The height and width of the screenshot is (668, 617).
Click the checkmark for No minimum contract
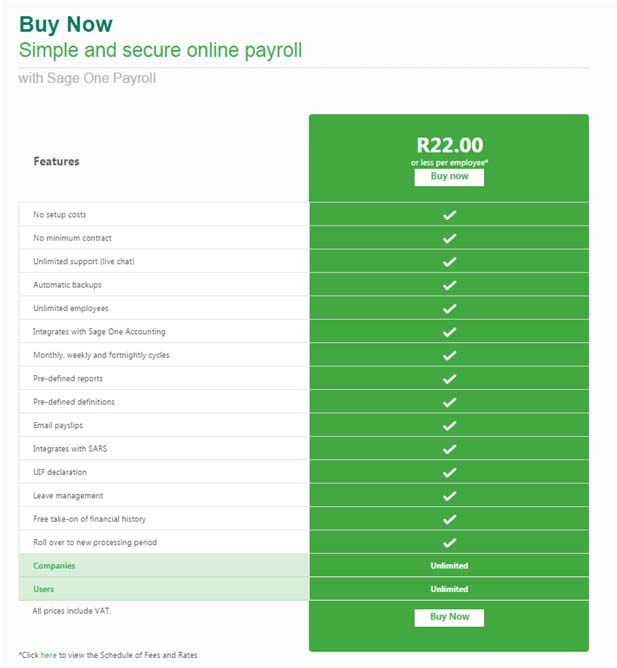tap(449, 238)
